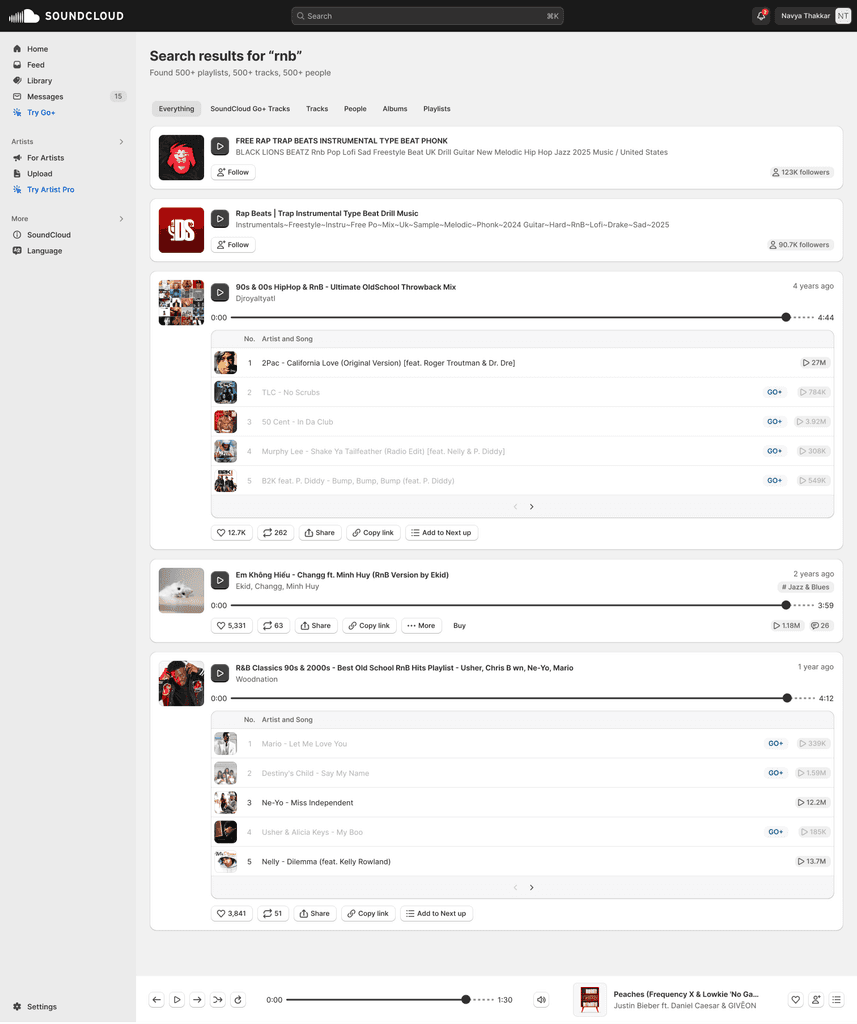Seek in Em Không Hiểu progress bar
Screen dimensions: 857x1024
point(523,605)
